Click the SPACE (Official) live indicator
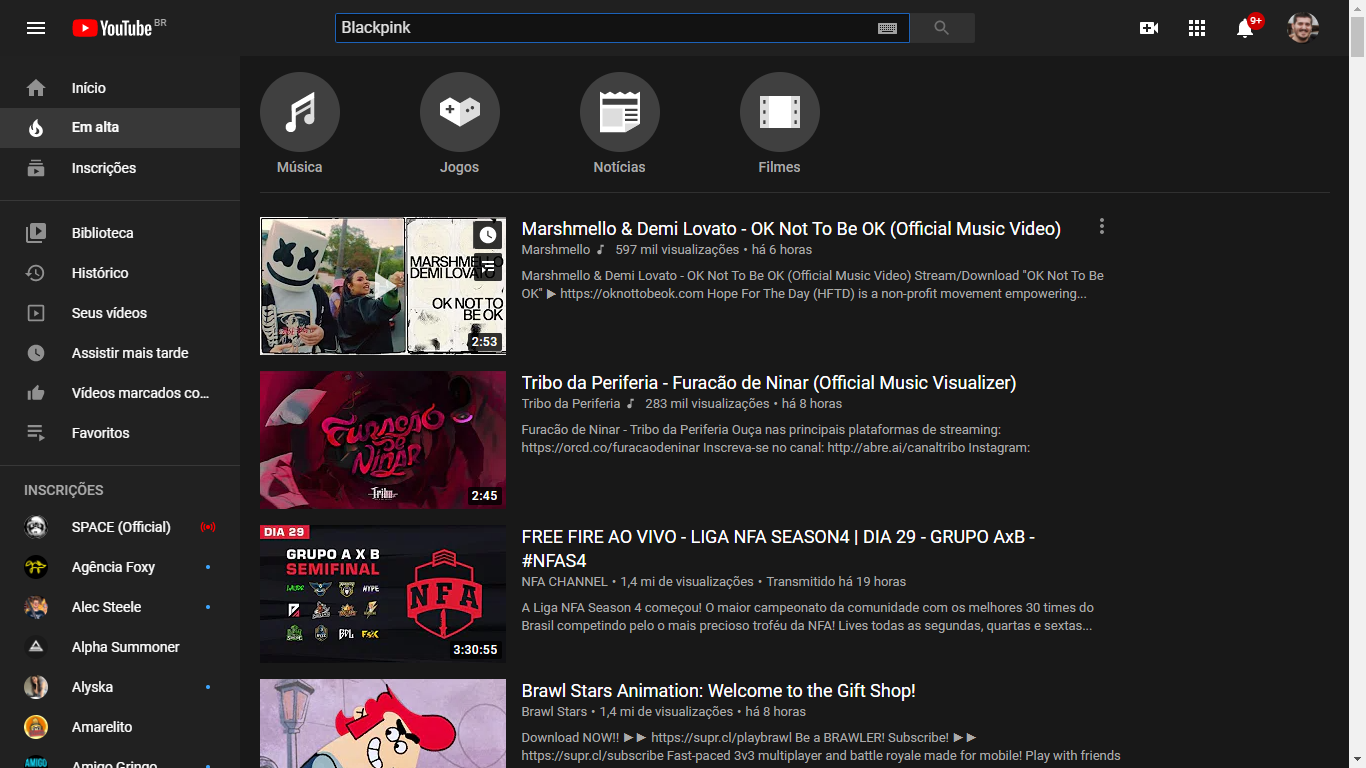The height and width of the screenshot is (768, 1366). 208,527
